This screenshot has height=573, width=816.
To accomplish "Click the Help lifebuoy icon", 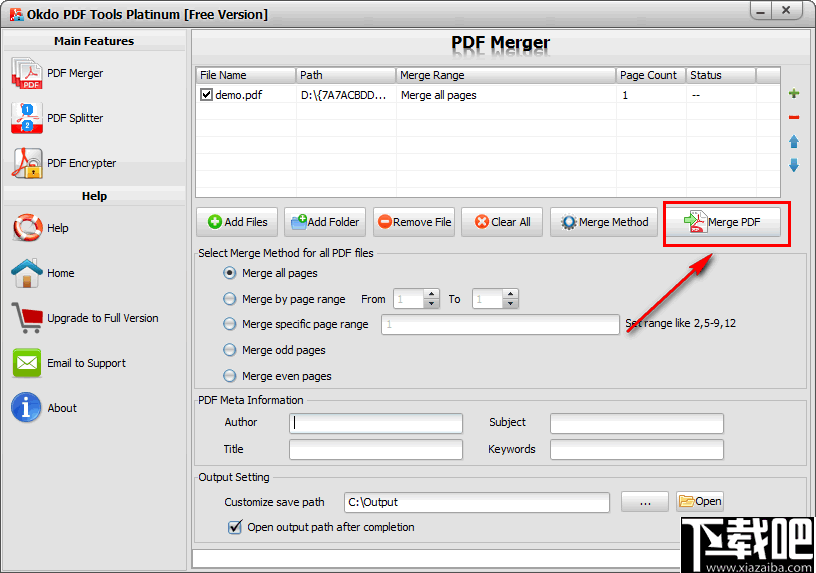I will click(x=27, y=228).
